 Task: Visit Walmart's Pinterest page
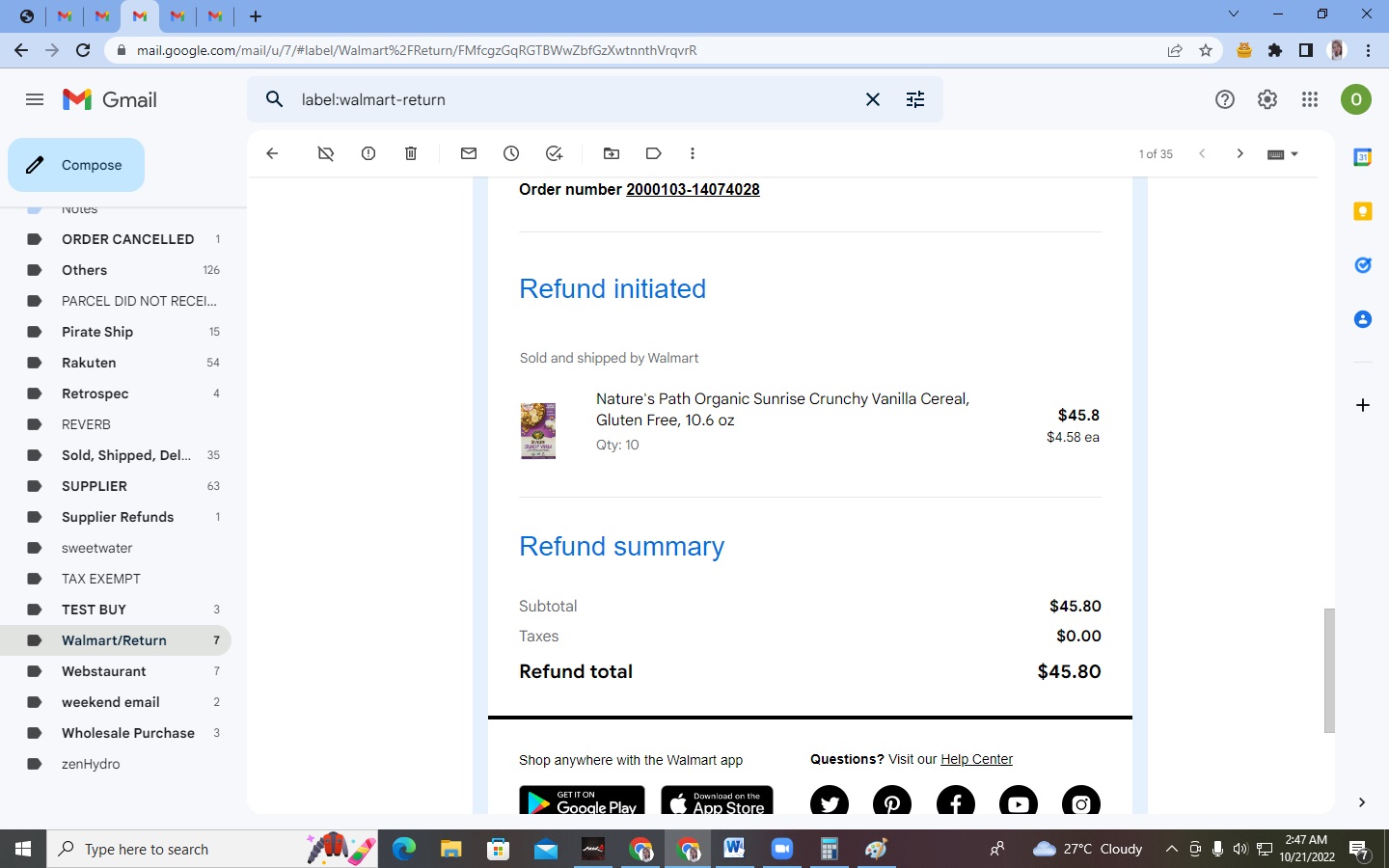892,801
